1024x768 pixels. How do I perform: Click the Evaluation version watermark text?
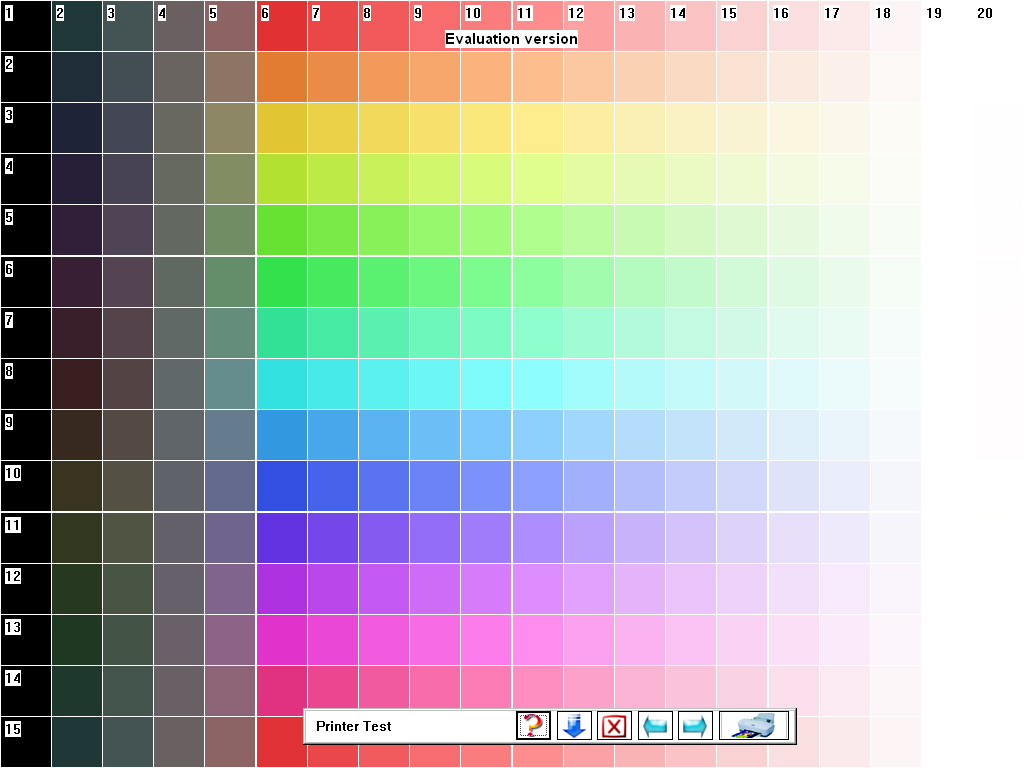511,39
